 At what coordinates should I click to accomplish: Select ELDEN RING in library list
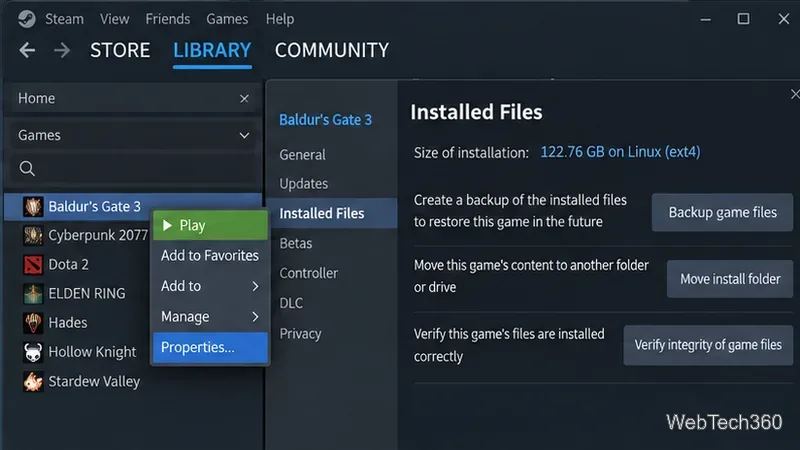[x=87, y=294]
